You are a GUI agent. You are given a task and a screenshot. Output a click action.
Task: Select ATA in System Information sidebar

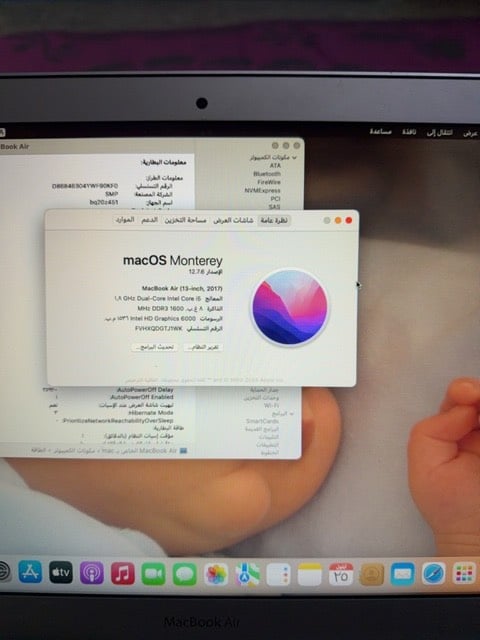(x=275, y=166)
